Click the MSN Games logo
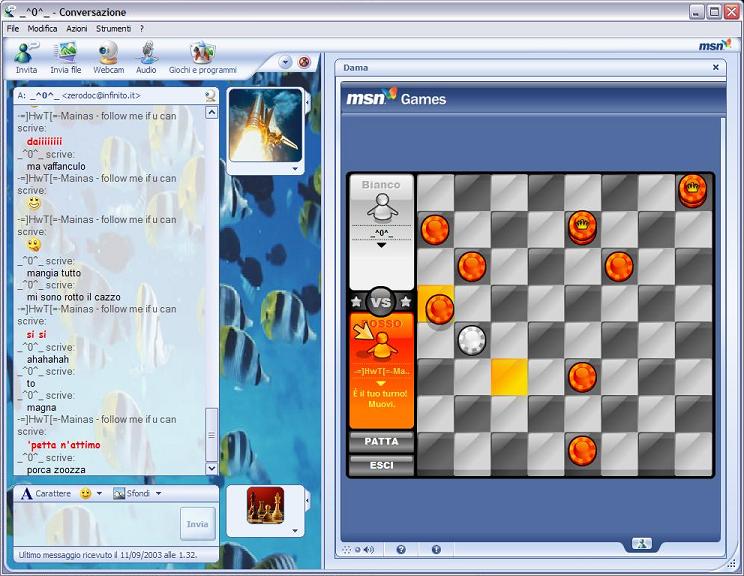This screenshot has width=744, height=576. [x=396, y=98]
